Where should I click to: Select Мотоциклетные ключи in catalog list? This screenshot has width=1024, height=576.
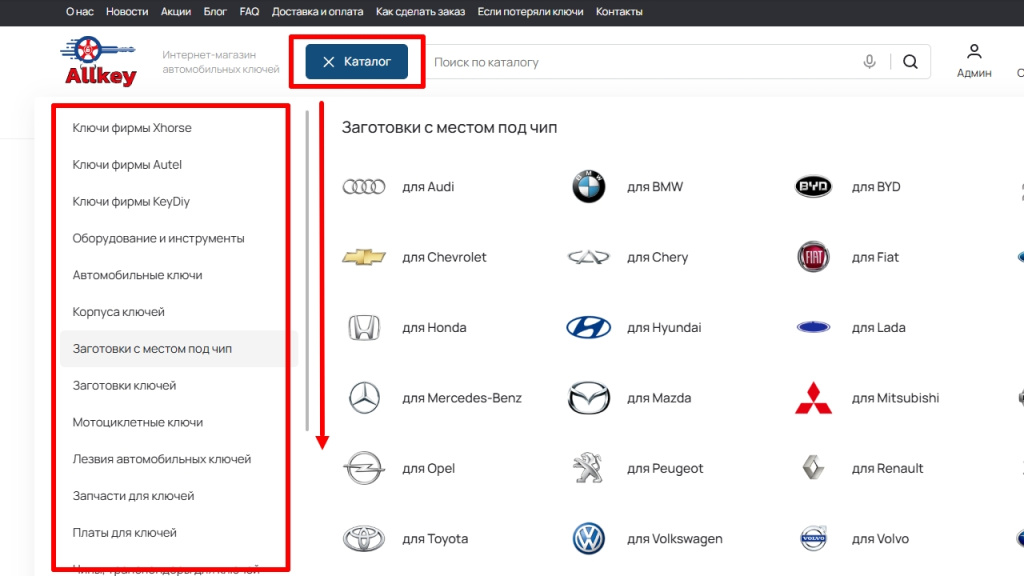click(x=138, y=422)
